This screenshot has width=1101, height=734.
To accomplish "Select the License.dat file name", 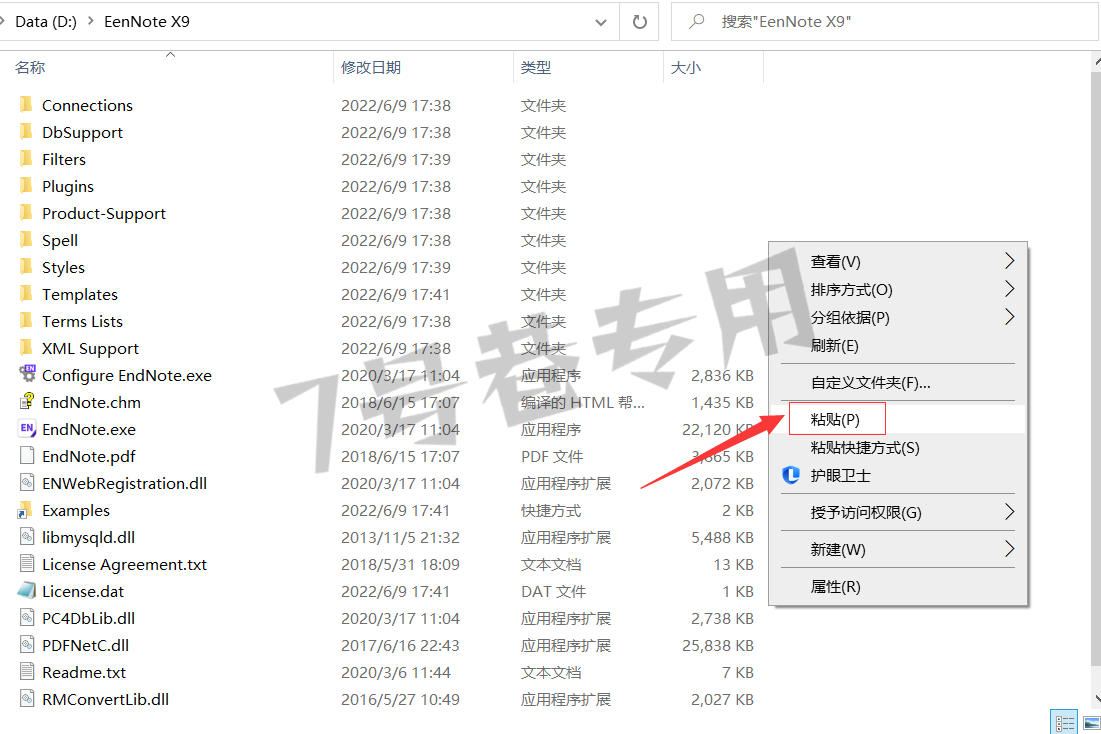I will (83, 591).
